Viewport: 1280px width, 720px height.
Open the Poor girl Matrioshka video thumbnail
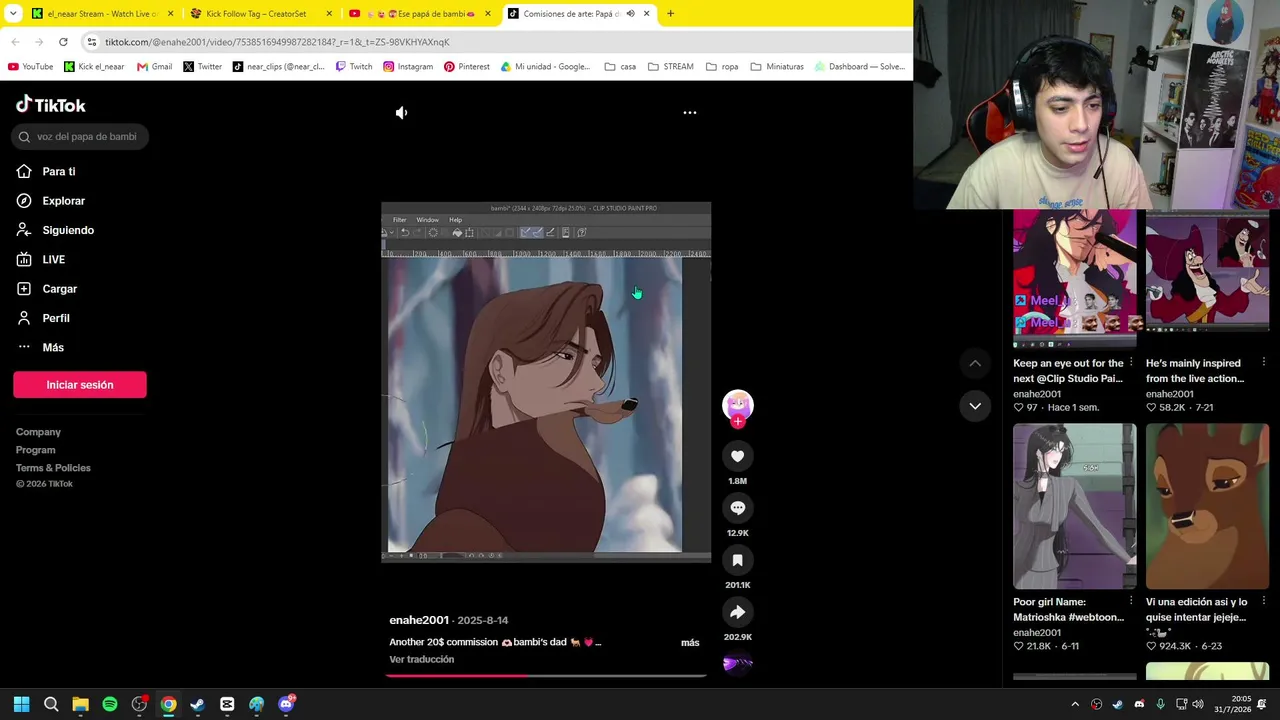(1074, 506)
